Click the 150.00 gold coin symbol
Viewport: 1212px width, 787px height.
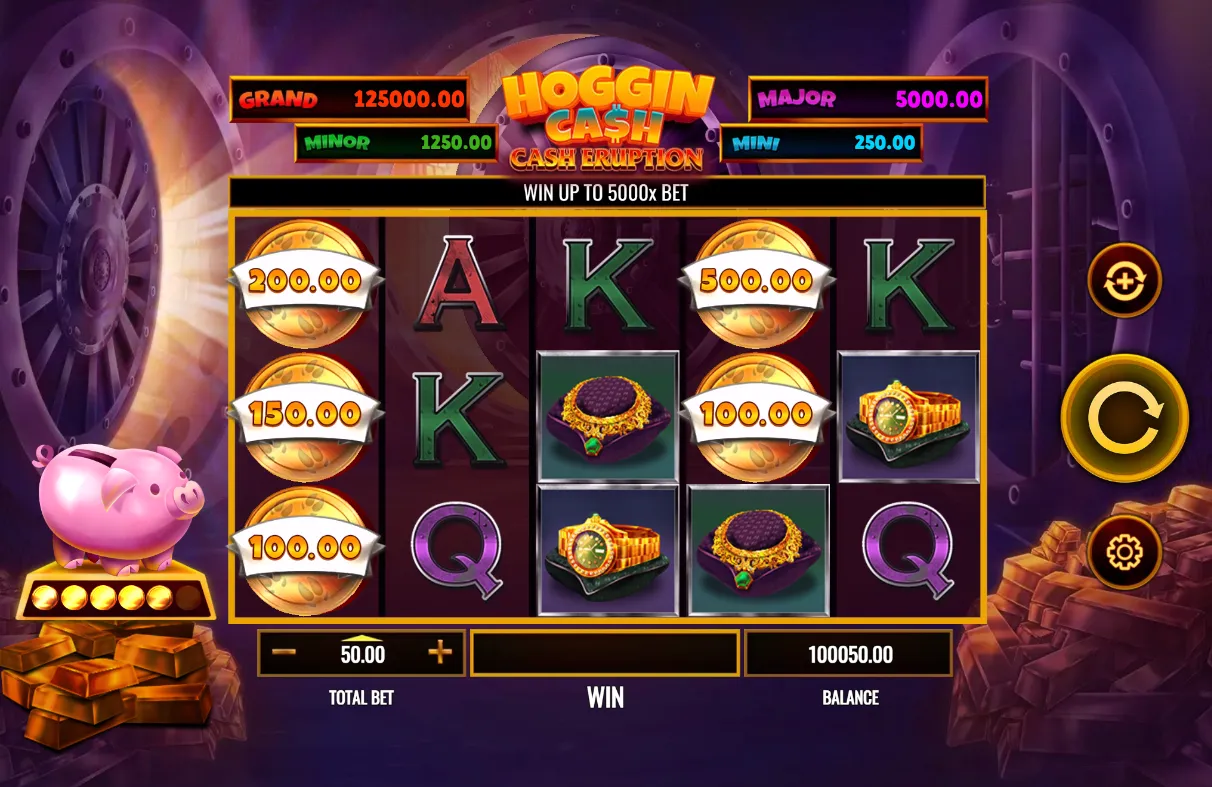pyautogui.click(x=306, y=414)
